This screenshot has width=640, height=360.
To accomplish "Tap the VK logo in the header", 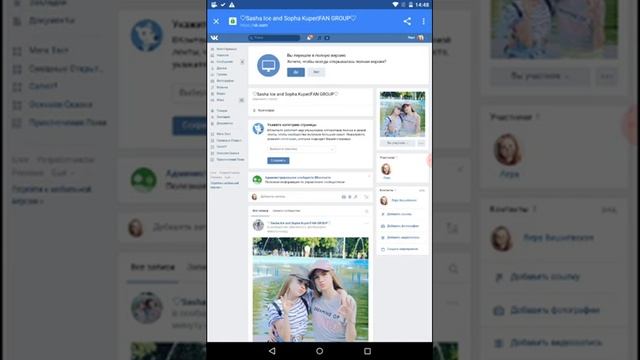I will (x=214, y=38).
